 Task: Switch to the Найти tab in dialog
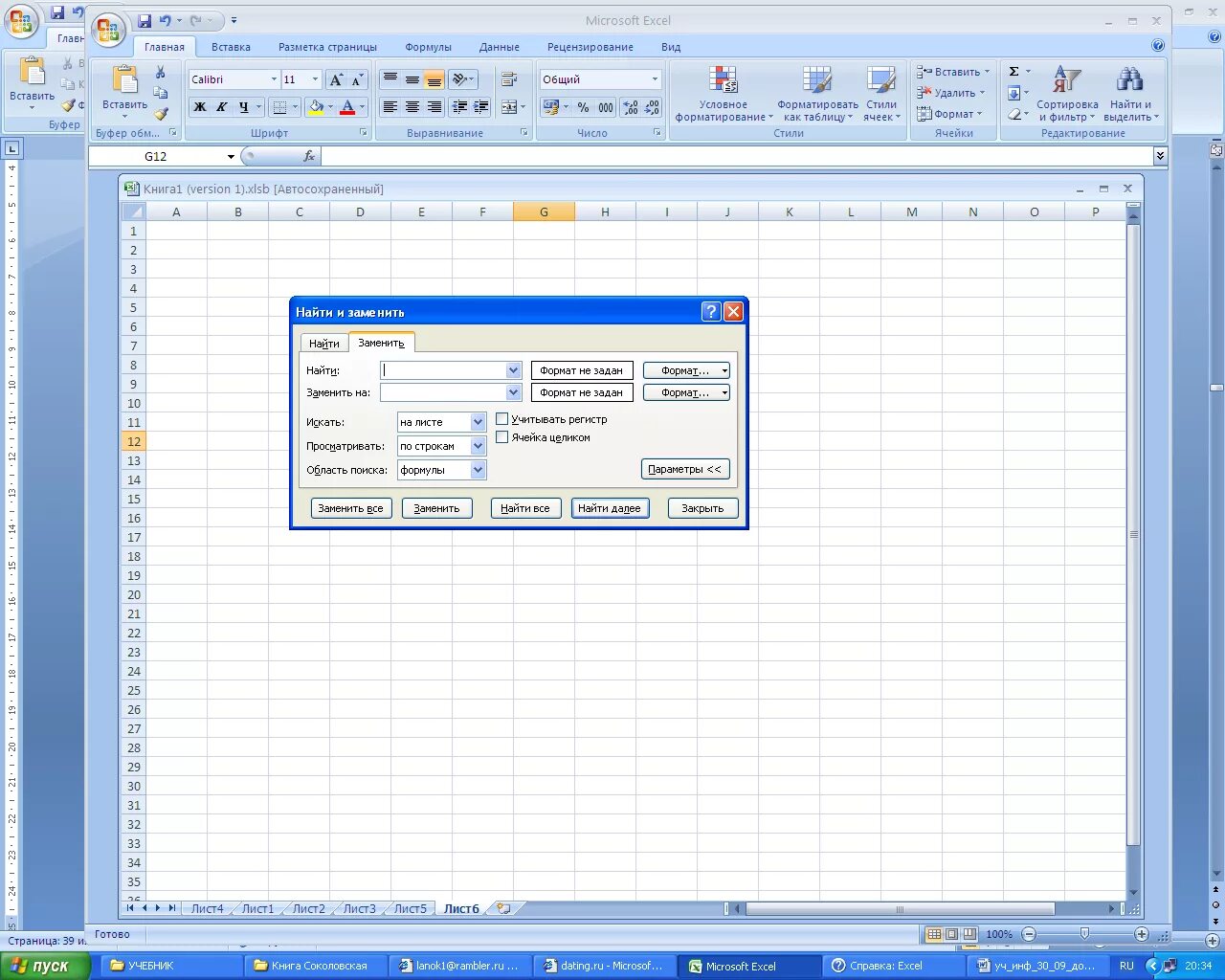coord(324,344)
